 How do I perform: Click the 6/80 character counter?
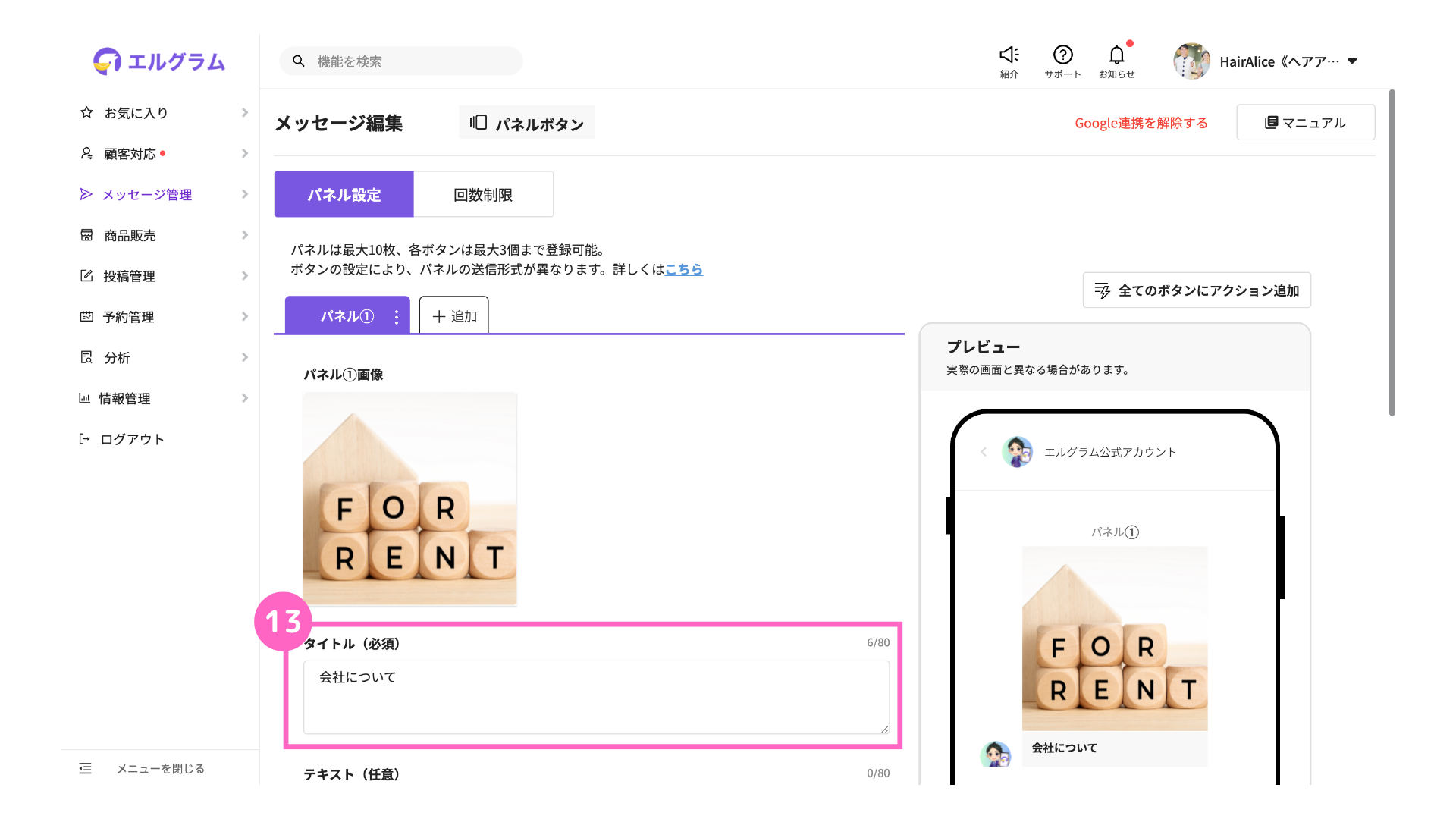[x=878, y=642]
